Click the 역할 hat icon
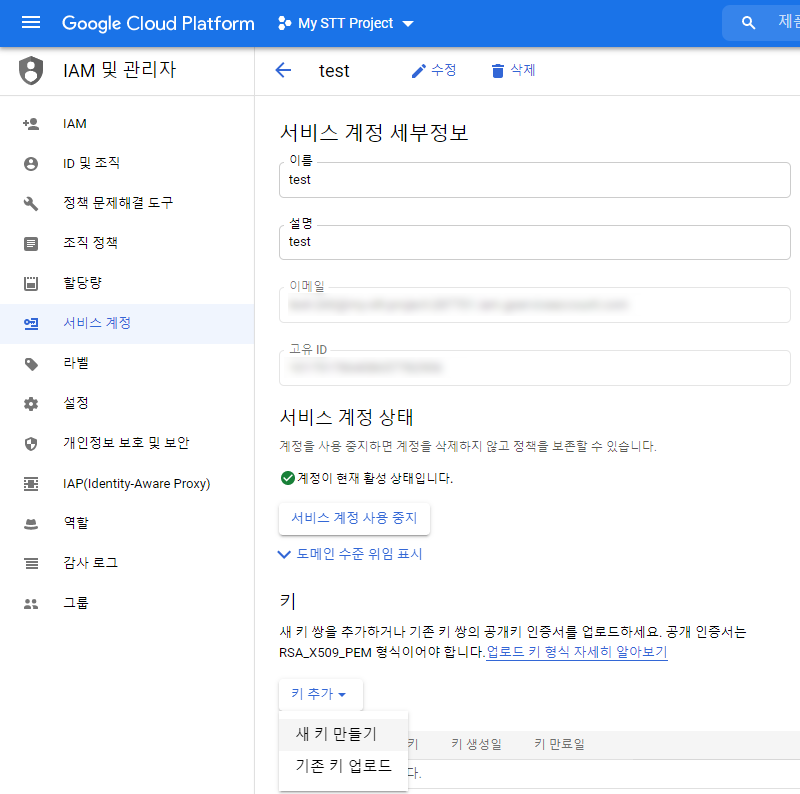This screenshot has height=794, width=800. [31, 524]
